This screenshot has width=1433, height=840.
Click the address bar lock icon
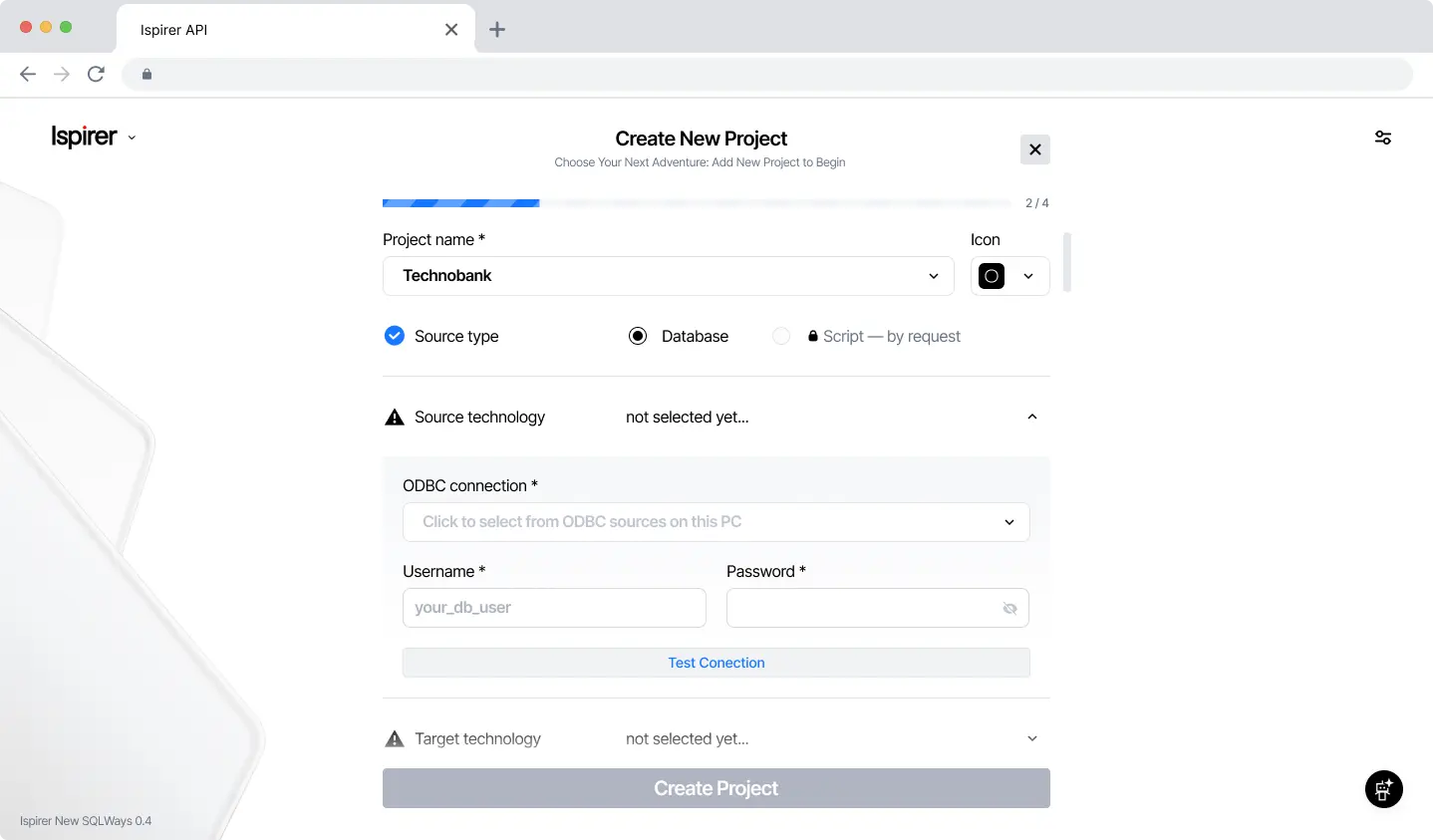point(146,74)
